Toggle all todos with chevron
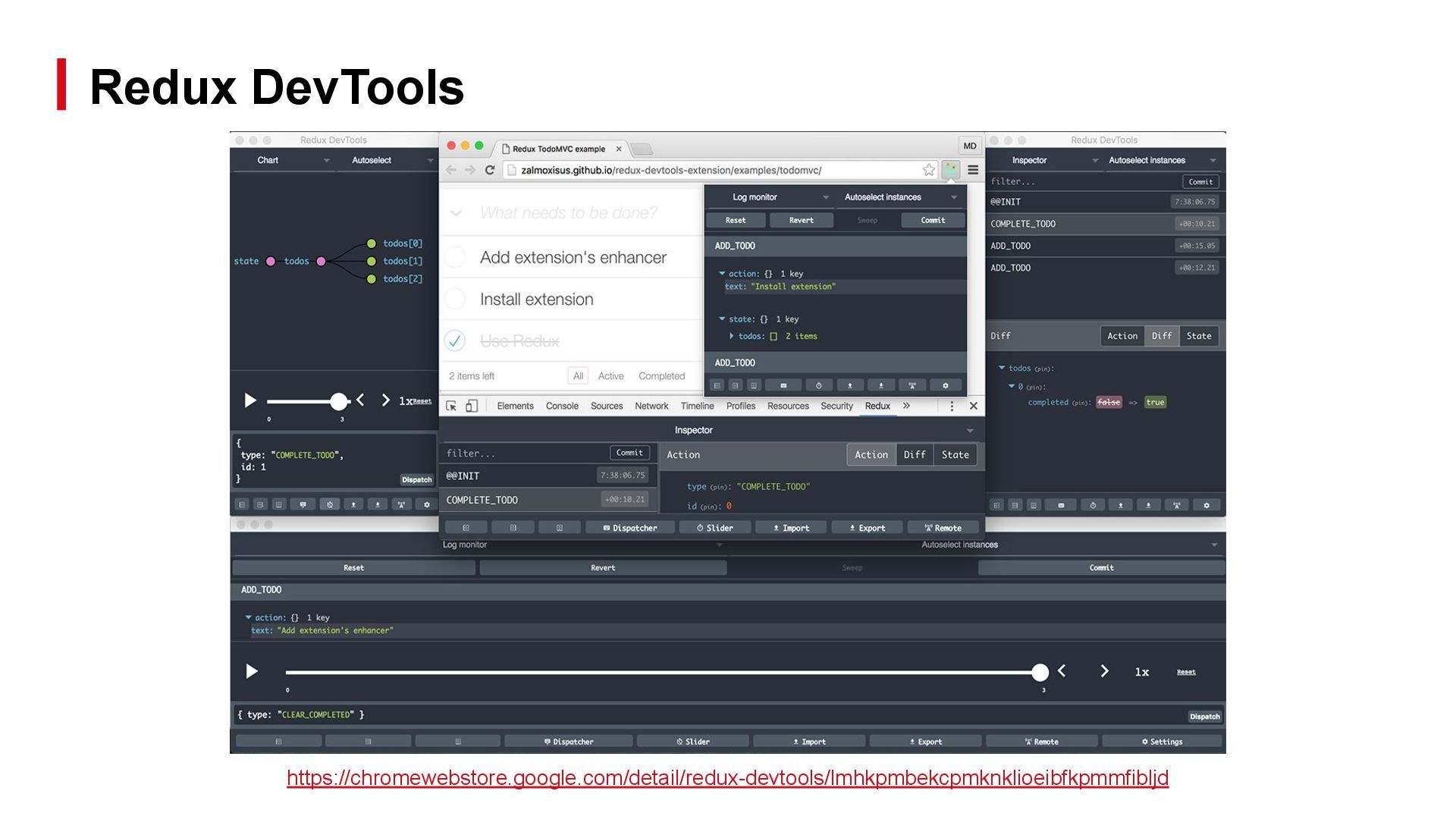Viewport: 1456px width, 819px height. pyautogui.click(x=456, y=213)
